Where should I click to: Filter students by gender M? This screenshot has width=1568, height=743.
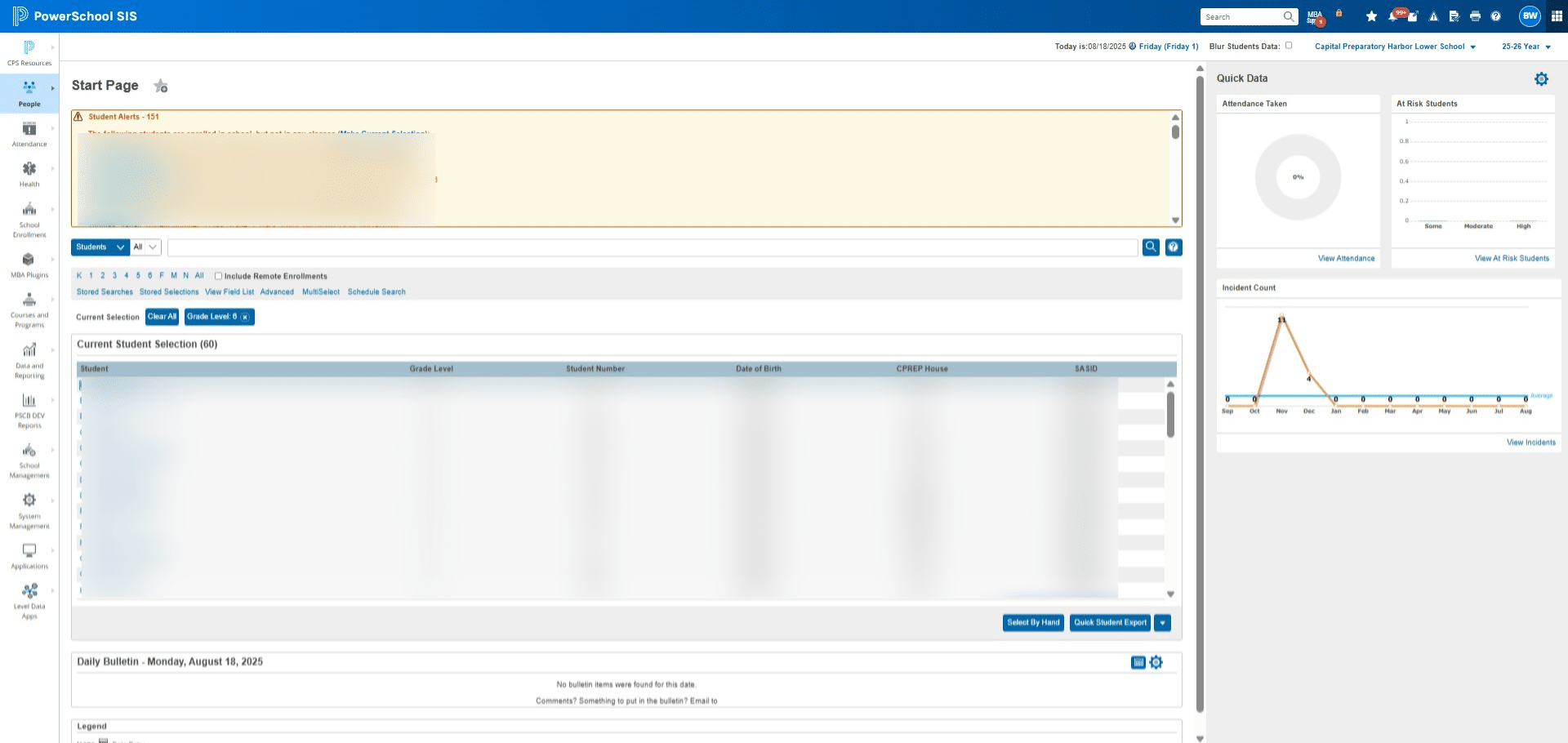[174, 276]
